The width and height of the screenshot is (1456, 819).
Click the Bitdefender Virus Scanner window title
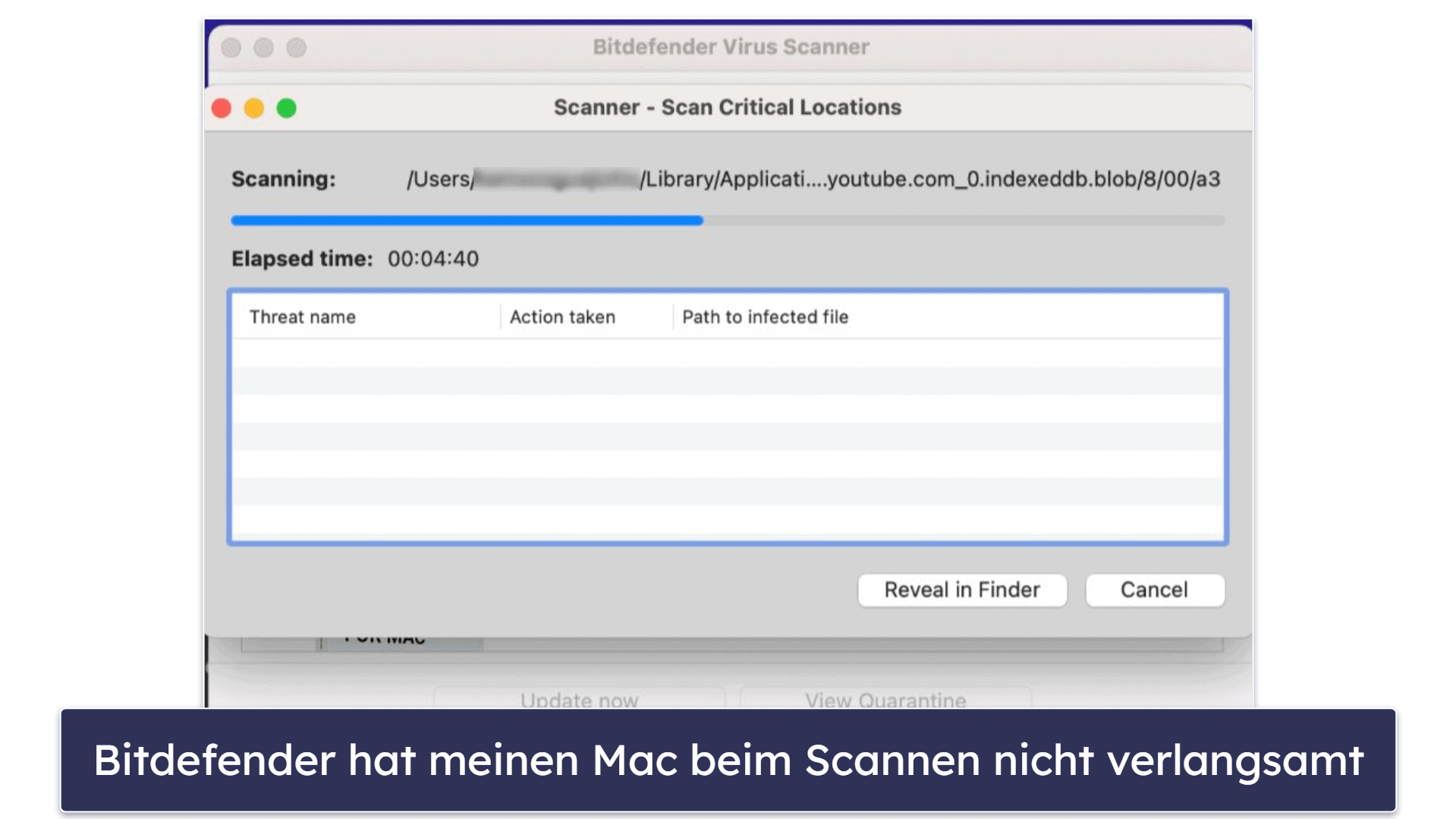[x=731, y=46]
